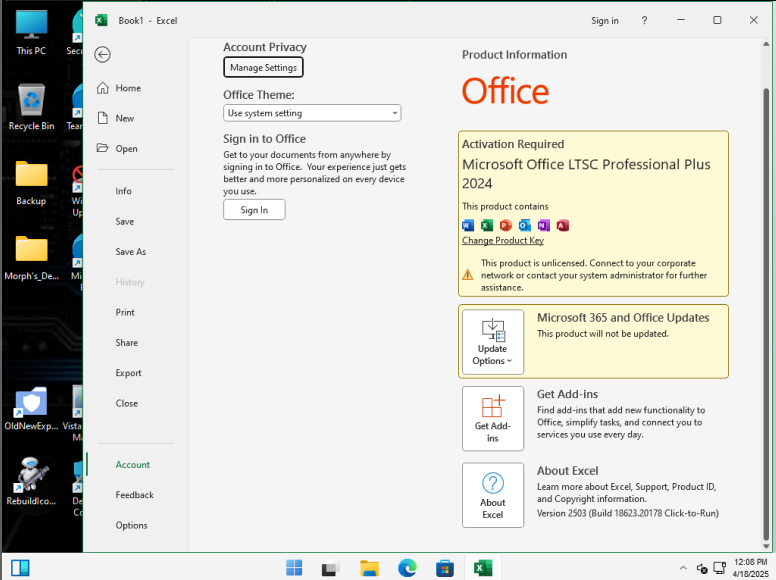Open the Print page
This screenshot has height=580, width=776.
click(125, 312)
